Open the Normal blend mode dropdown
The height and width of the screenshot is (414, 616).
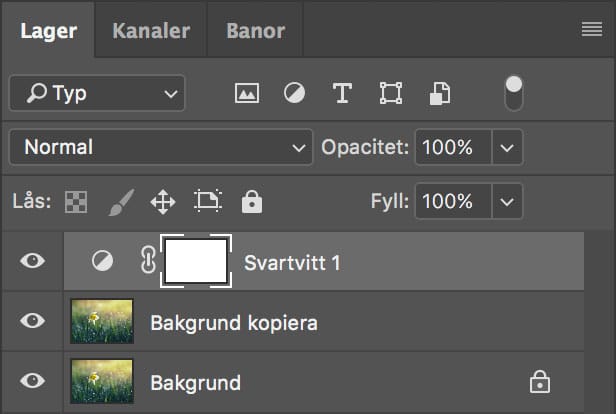[161, 147]
